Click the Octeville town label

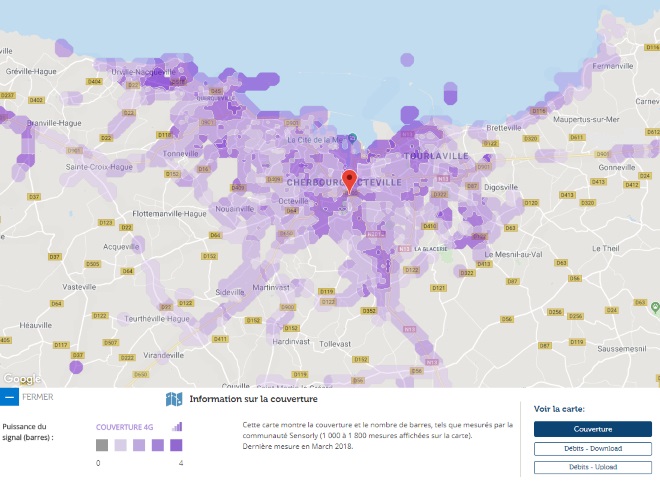pyautogui.click(x=291, y=201)
